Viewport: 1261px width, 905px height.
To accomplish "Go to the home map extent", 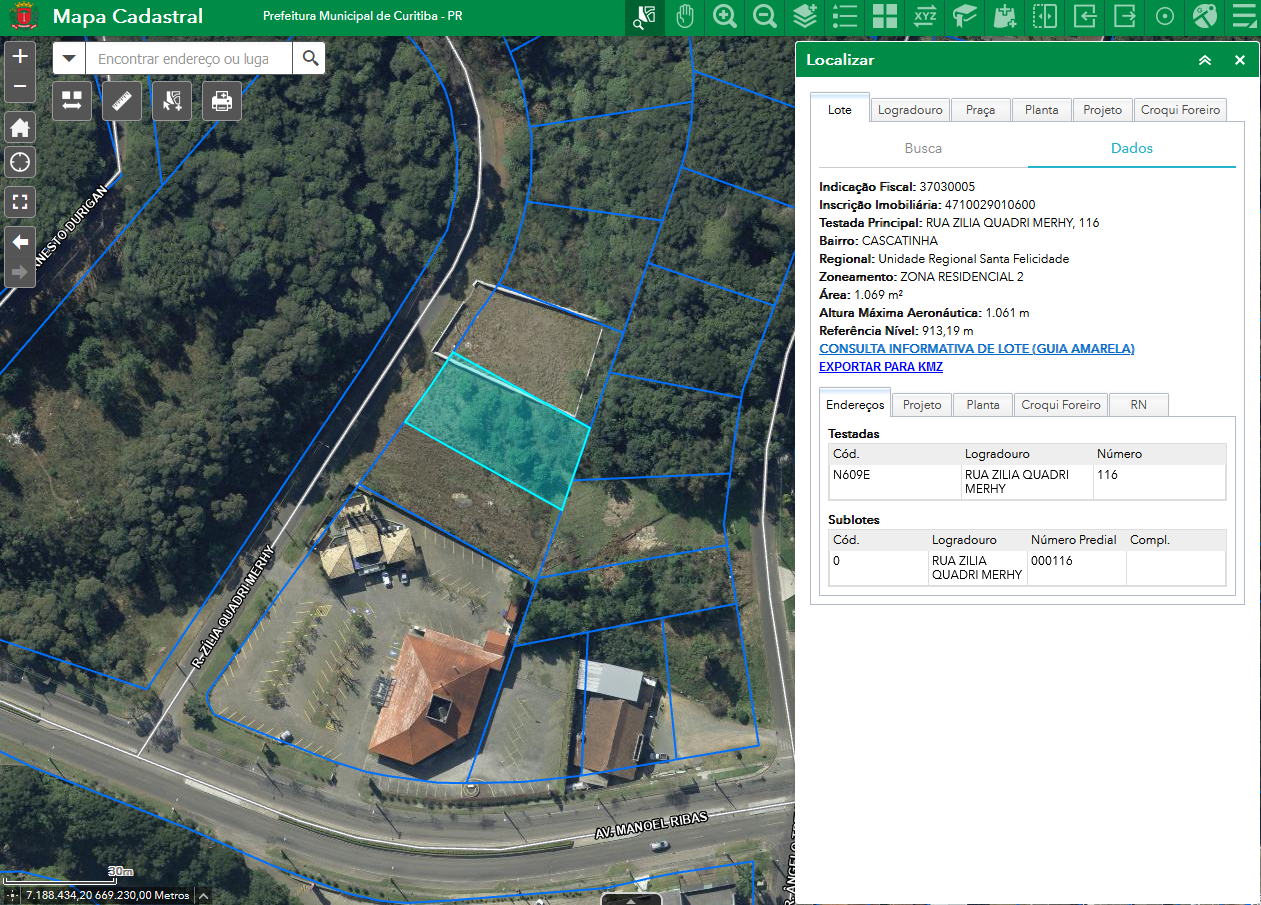I will 20,127.
